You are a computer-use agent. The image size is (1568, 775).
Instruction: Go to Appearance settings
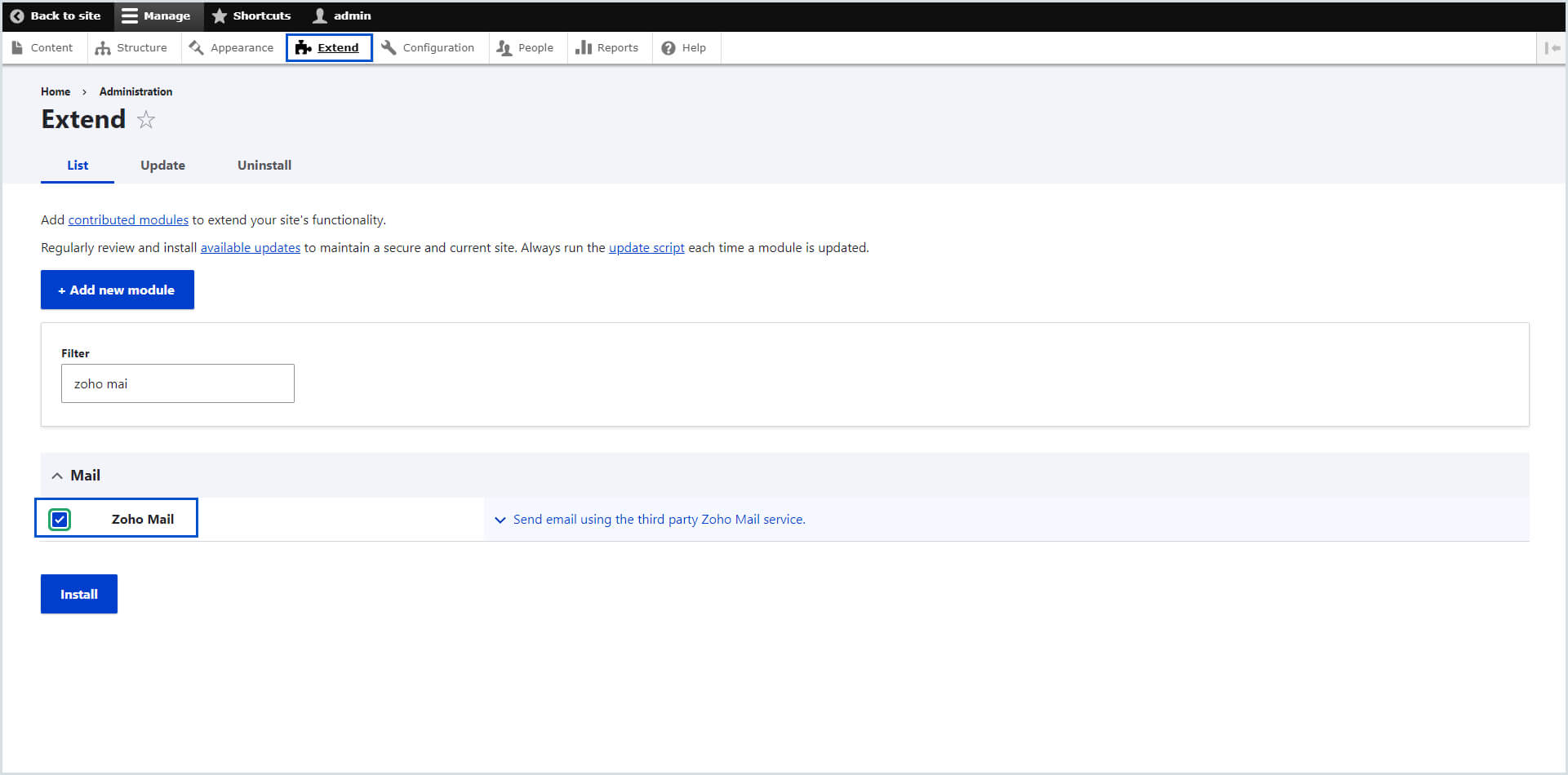click(x=232, y=48)
